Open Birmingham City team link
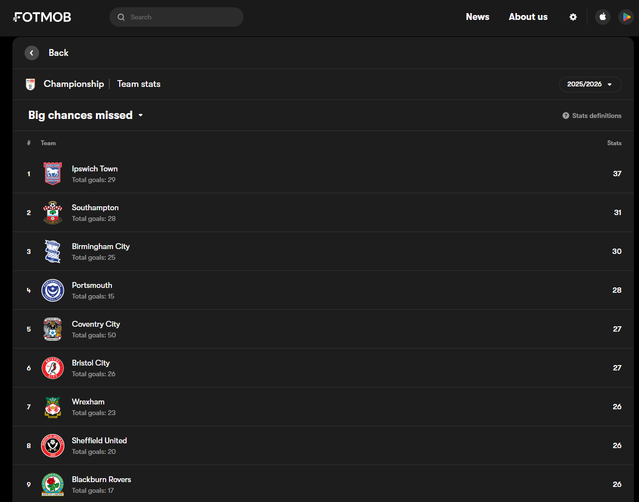This screenshot has width=639, height=502. [100, 246]
